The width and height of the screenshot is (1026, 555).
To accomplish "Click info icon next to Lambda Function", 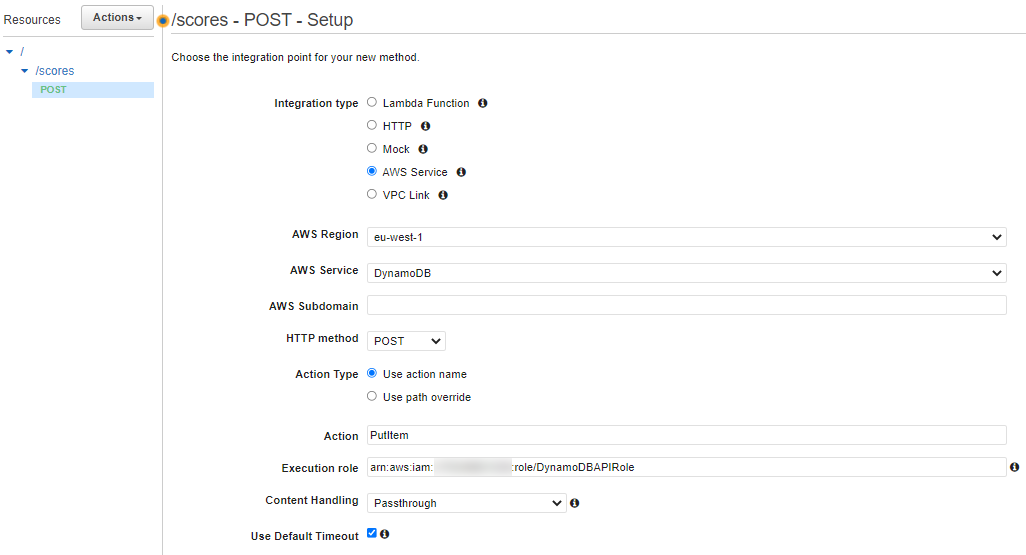I will [x=482, y=103].
